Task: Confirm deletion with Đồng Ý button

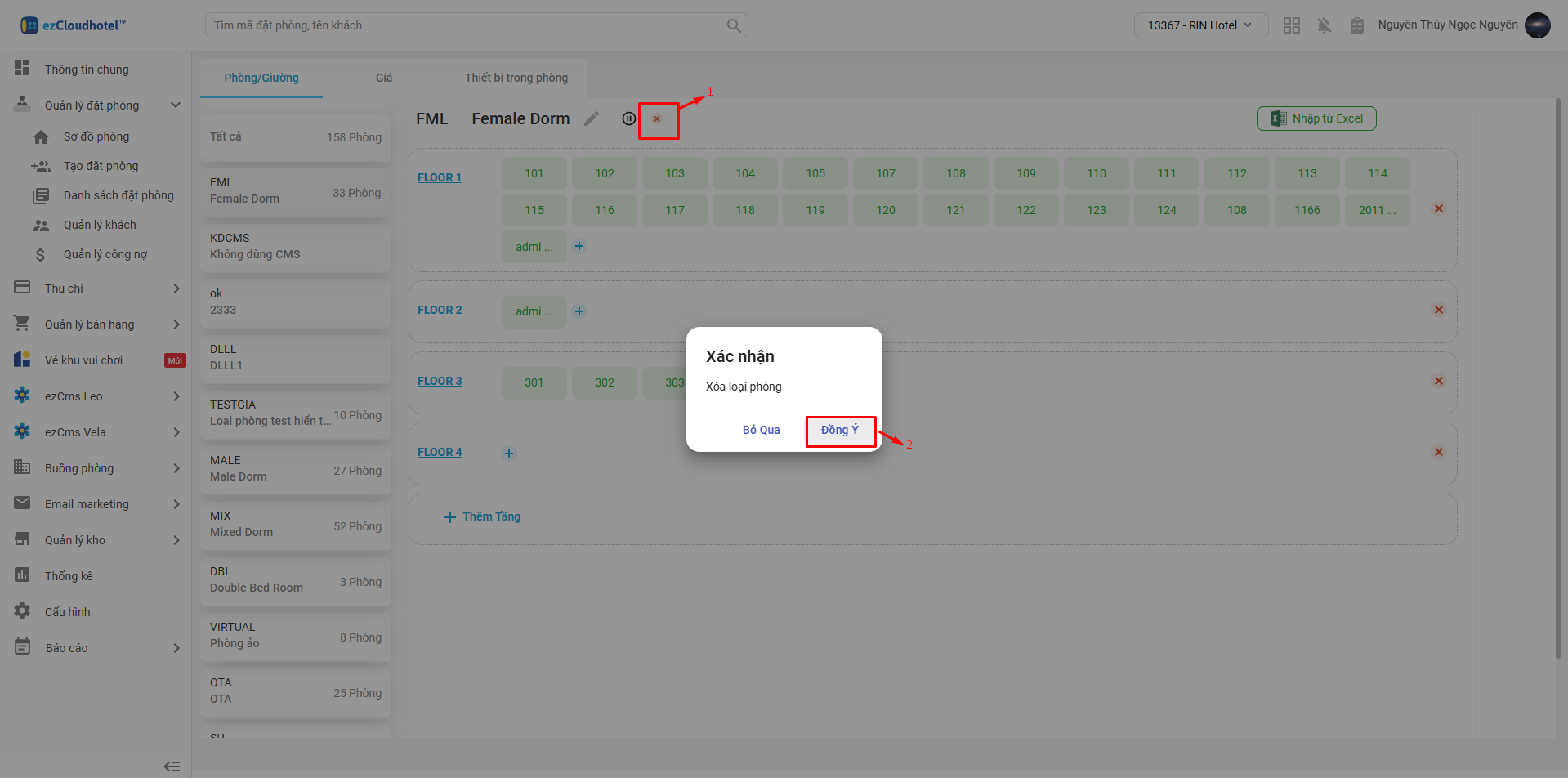Action: (x=840, y=431)
